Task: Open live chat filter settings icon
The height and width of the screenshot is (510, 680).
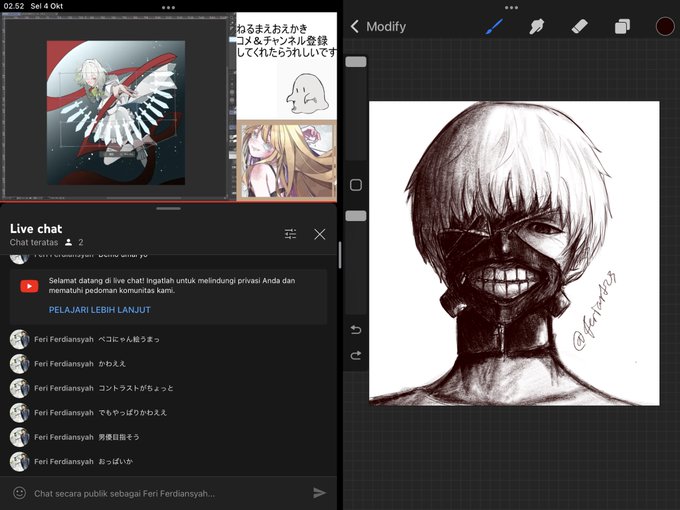Action: (291, 234)
